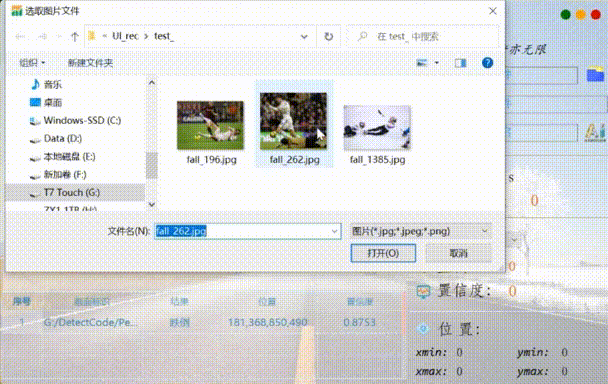
Task: Click the 置信度 column header in table
Action: [359, 301]
